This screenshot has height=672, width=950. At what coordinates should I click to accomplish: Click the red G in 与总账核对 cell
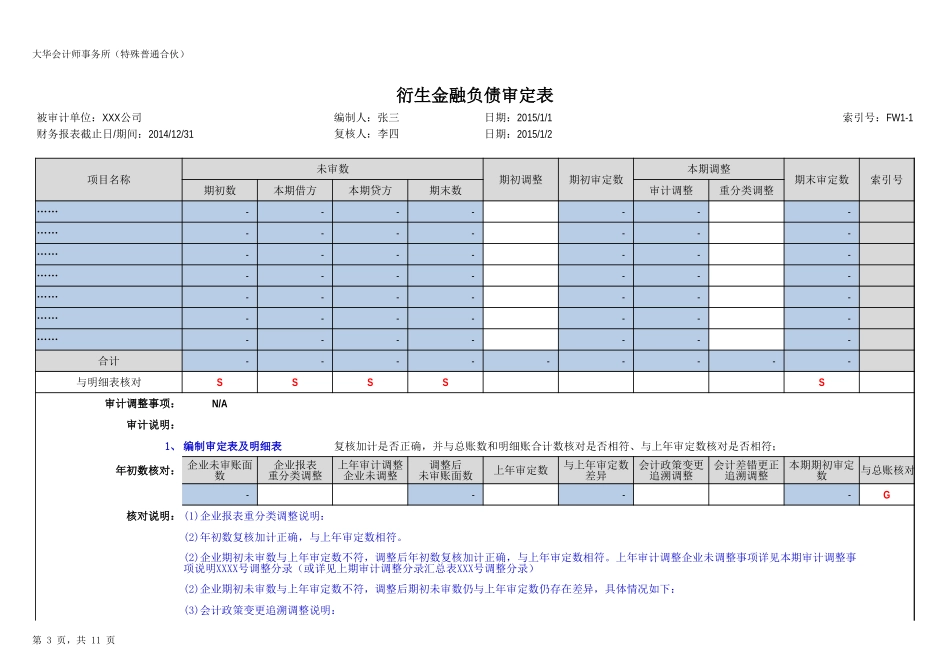886,495
